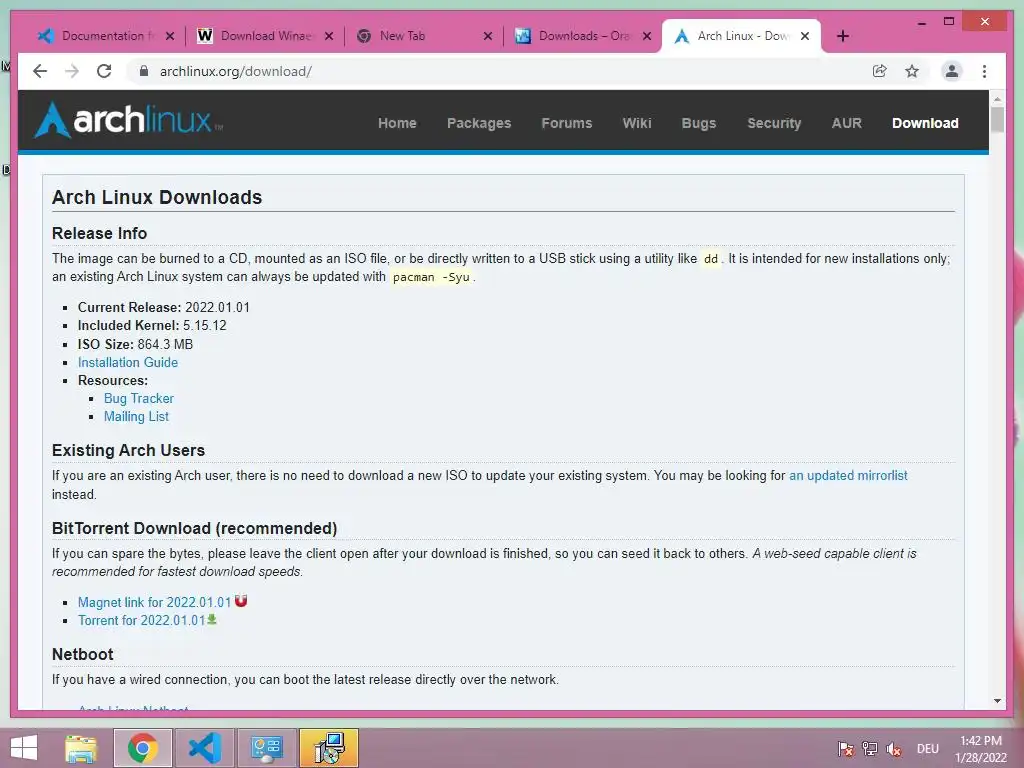Close the Download Winaero tab

(x=329, y=36)
